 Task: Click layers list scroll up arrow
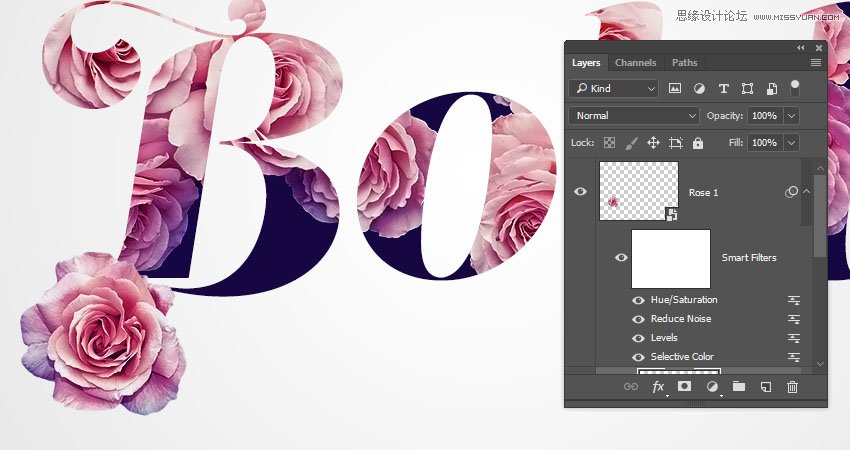[x=820, y=168]
